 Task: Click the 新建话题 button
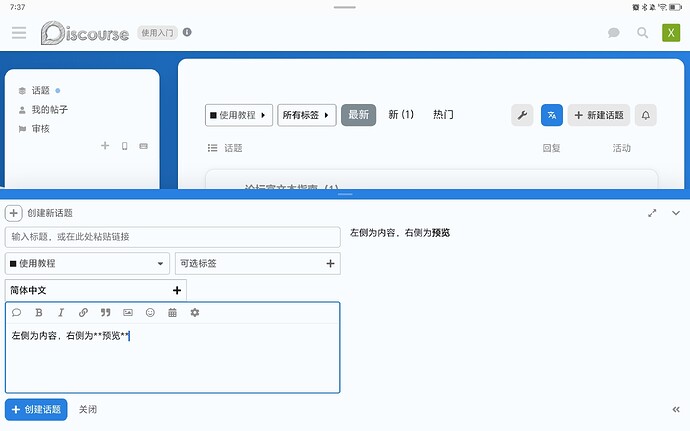pyautogui.click(x=598, y=115)
